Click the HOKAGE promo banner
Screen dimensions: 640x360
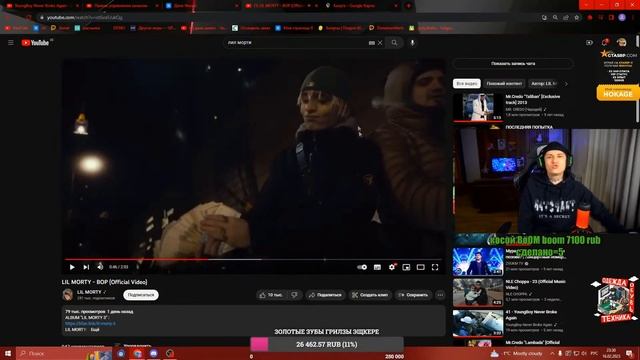coord(618,92)
